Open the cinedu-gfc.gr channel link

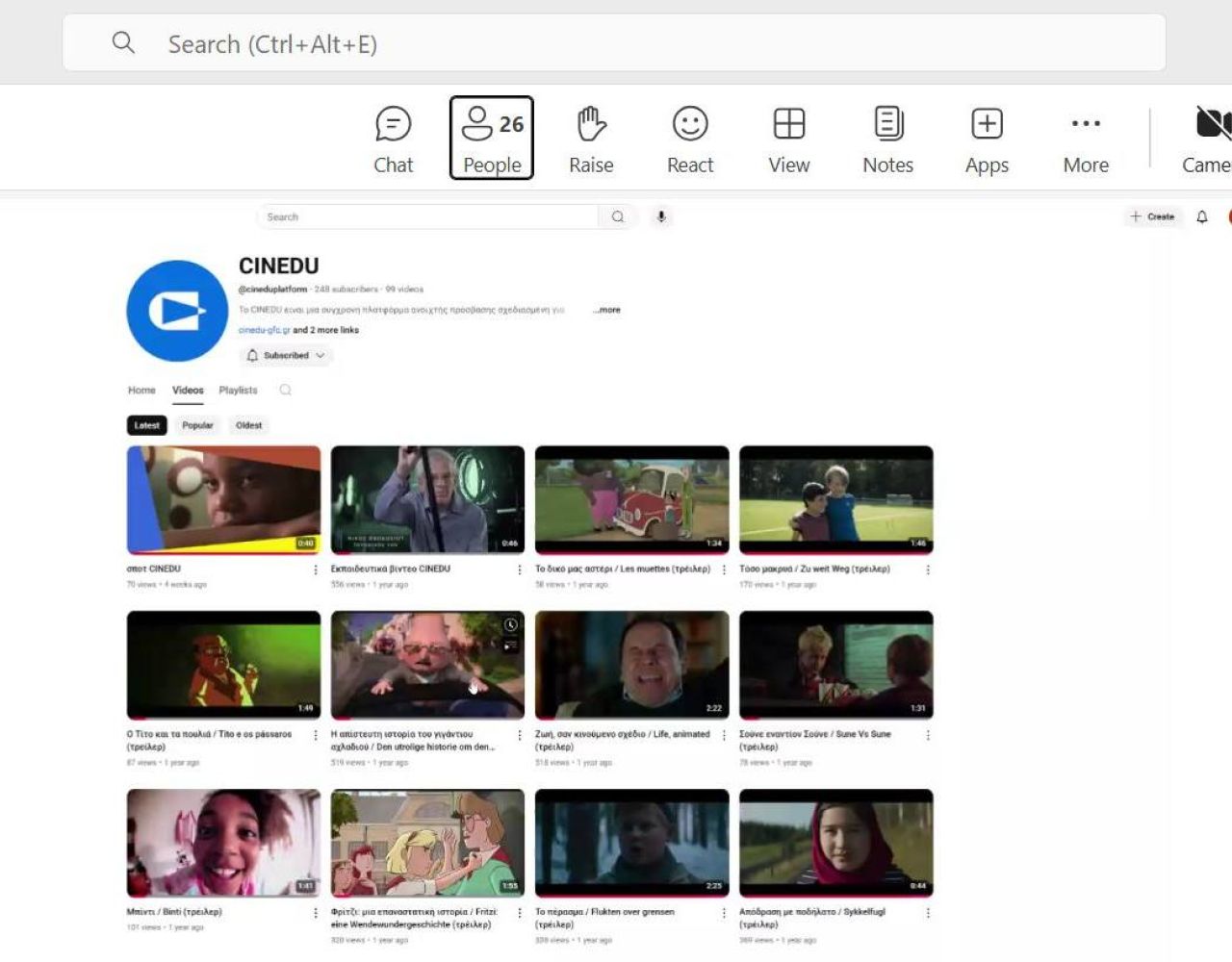[x=264, y=330]
